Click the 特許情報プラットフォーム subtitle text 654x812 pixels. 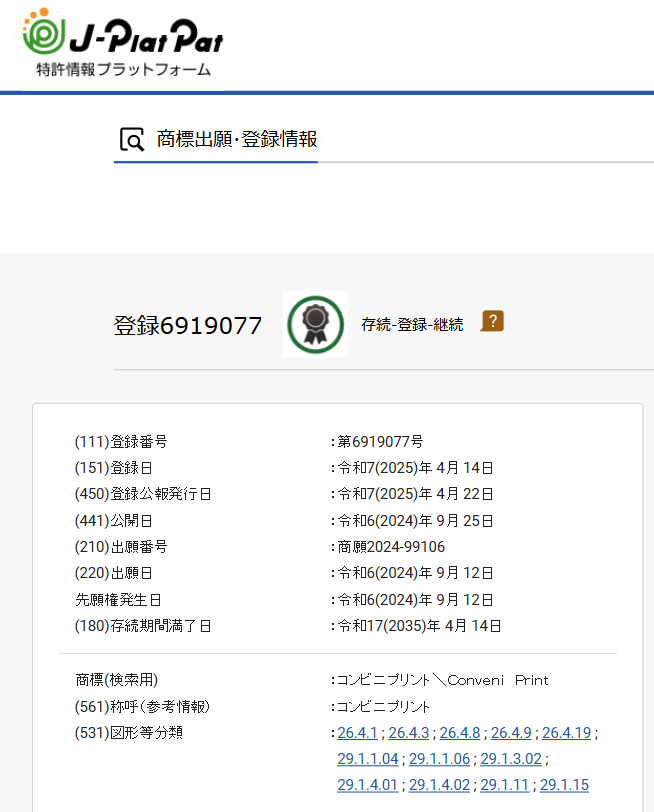tap(124, 69)
